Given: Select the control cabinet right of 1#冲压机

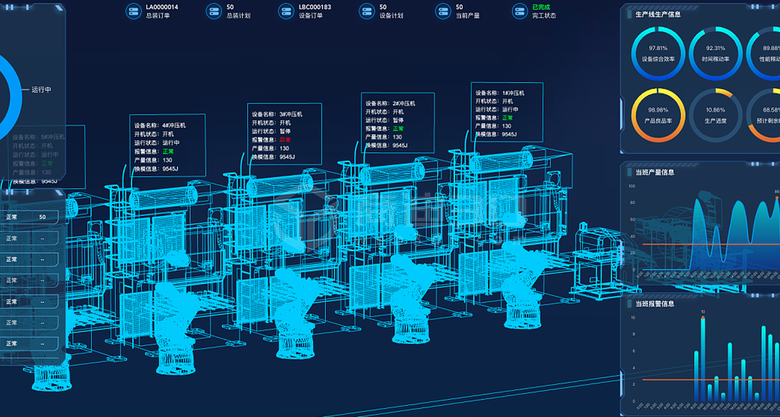Looking at the screenshot, I should click(x=597, y=262).
